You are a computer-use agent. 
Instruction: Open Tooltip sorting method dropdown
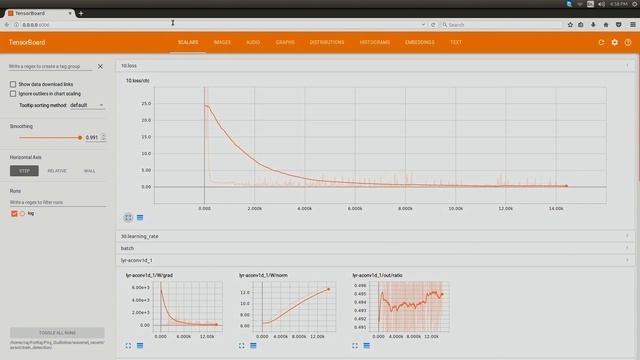coord(87,105)
